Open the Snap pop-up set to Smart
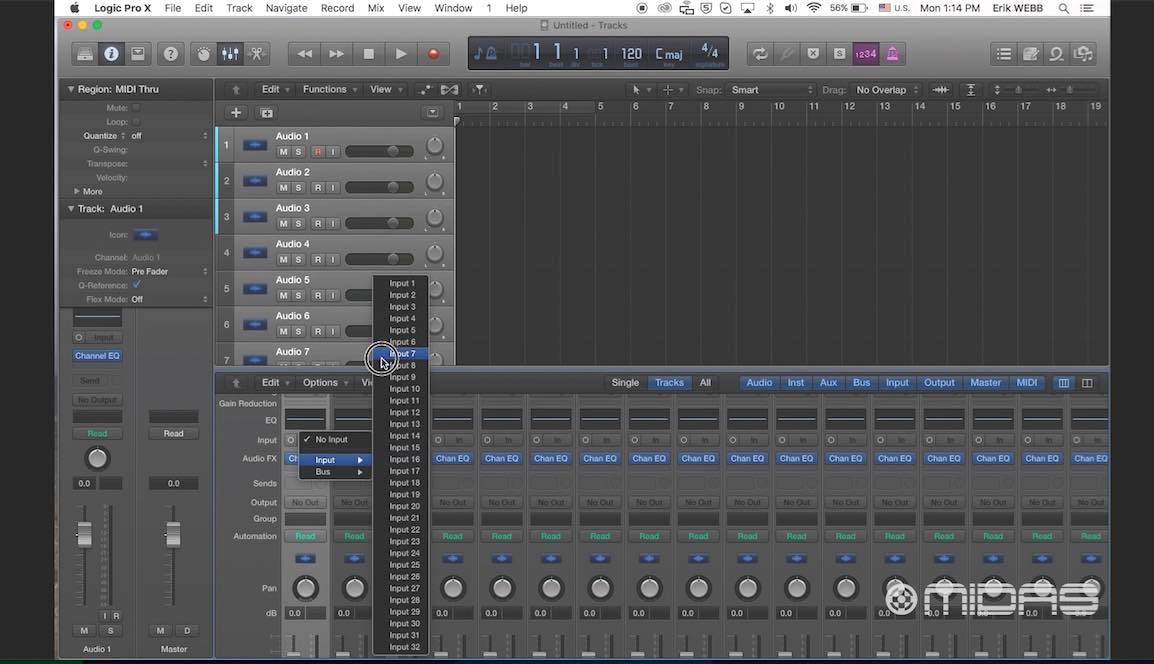This screenshot has width=1154, height=664. 772,90
